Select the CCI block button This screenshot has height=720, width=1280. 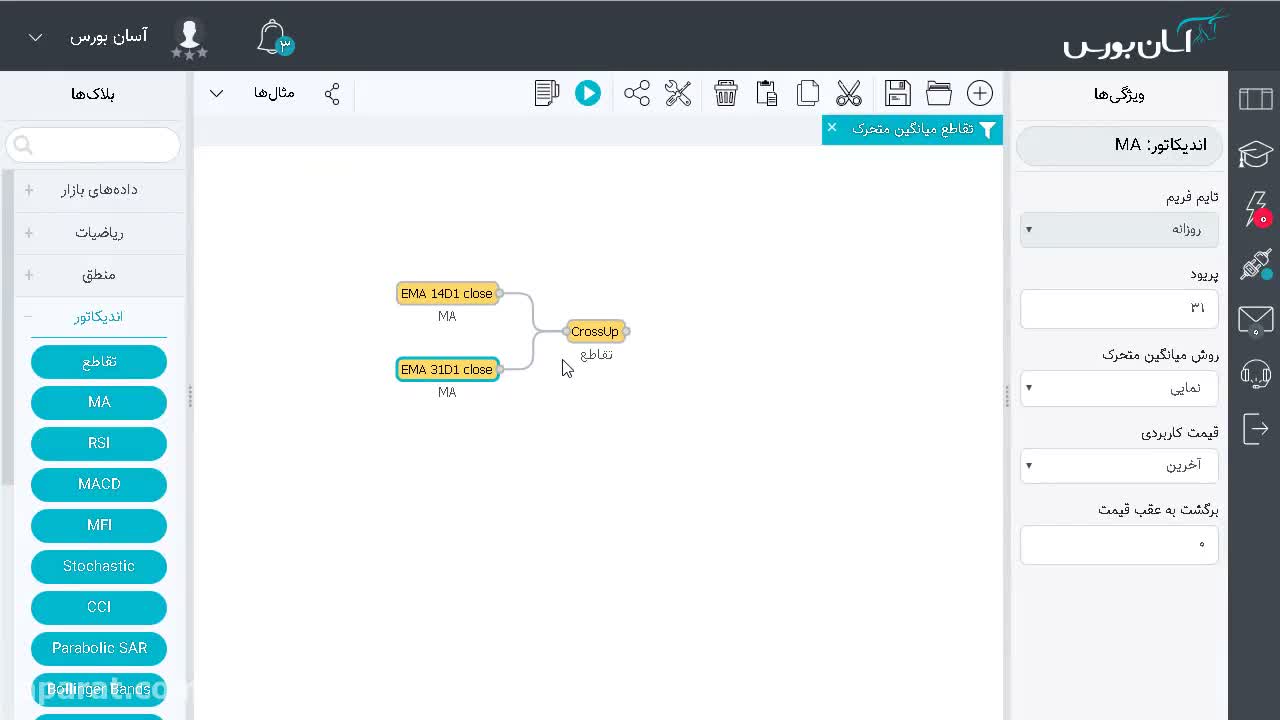coord(99,607)
